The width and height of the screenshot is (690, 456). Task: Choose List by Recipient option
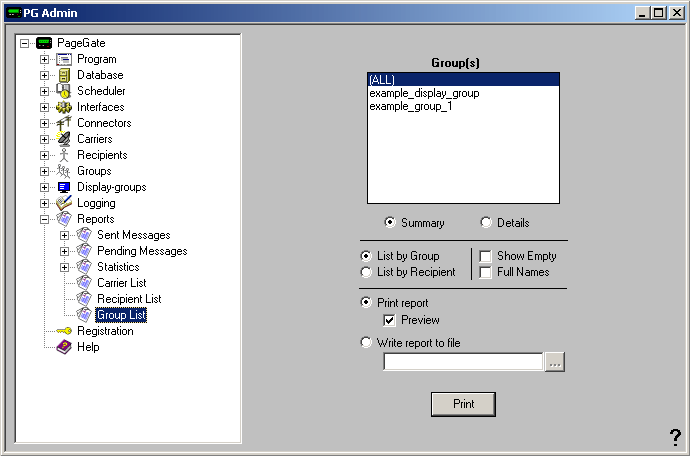coord(366,272)
